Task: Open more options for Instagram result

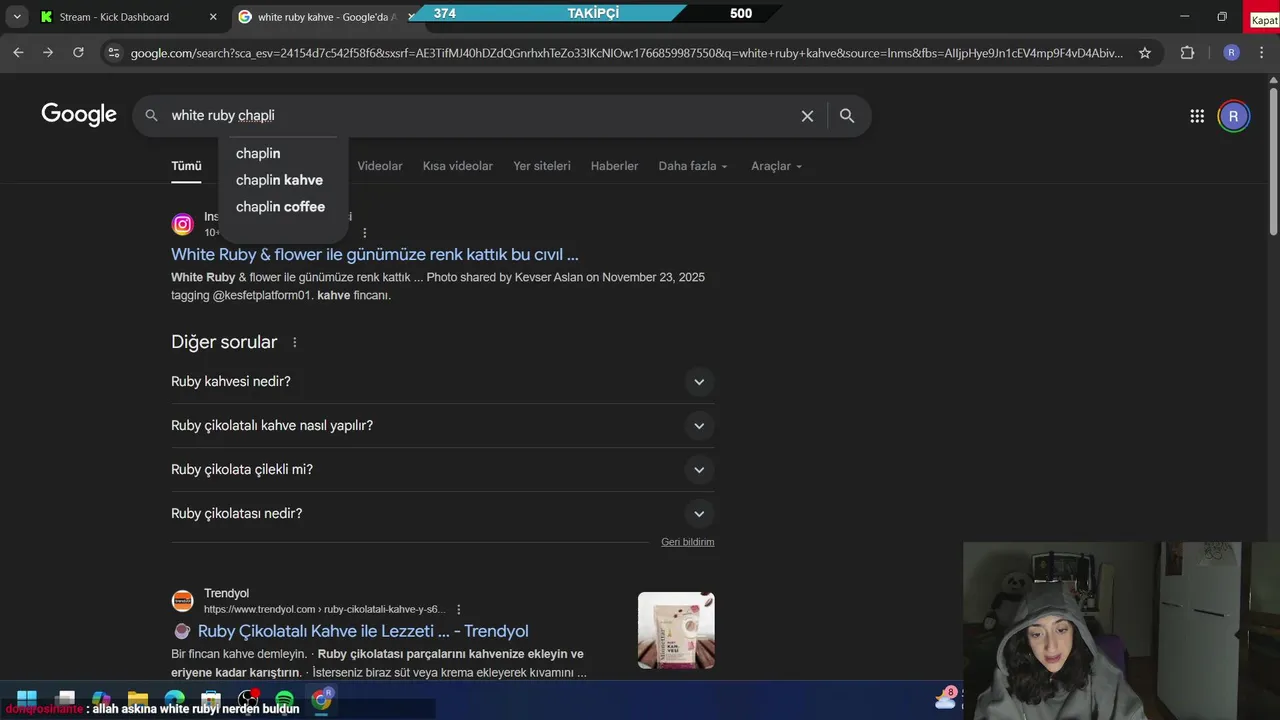Action: [365, 233]
